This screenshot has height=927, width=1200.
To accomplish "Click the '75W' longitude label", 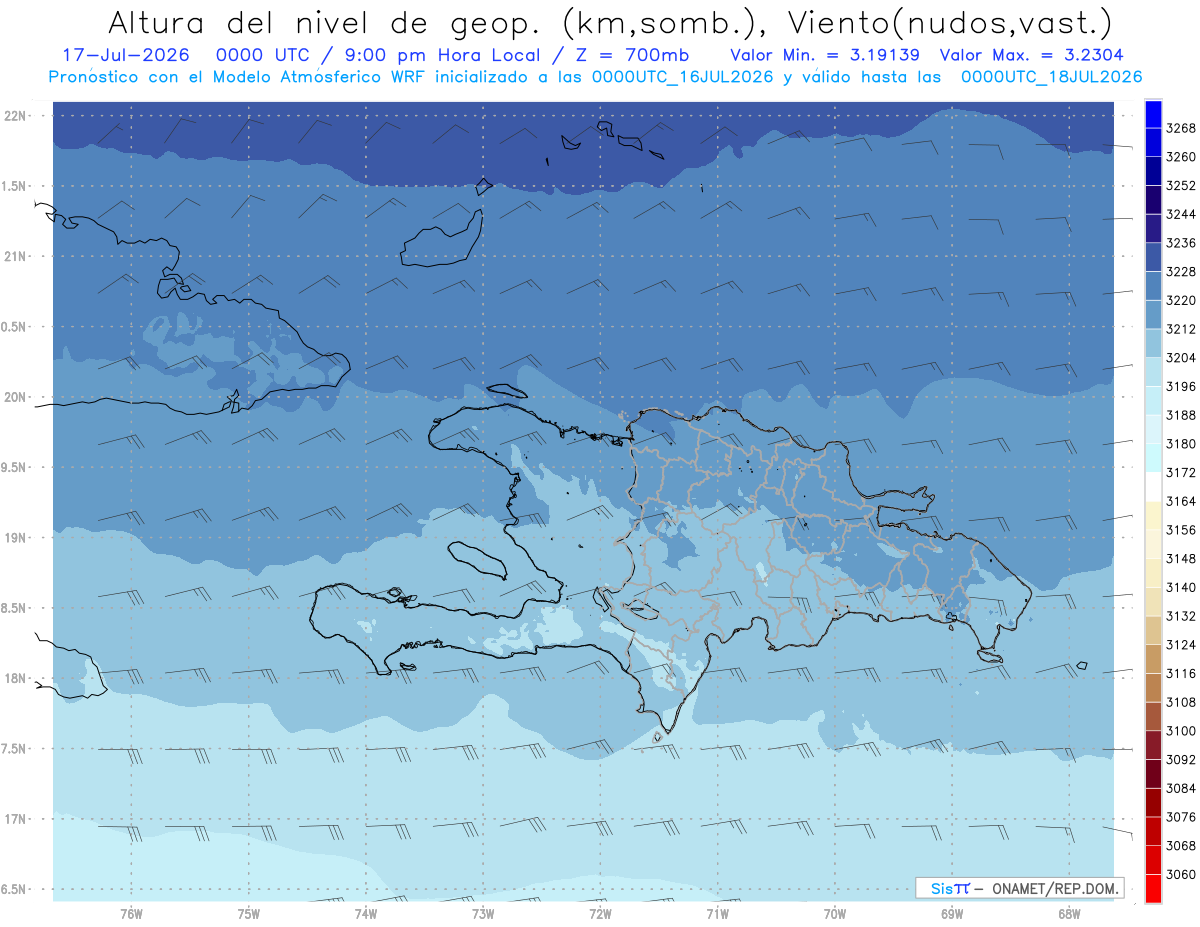I will [249, 914].
